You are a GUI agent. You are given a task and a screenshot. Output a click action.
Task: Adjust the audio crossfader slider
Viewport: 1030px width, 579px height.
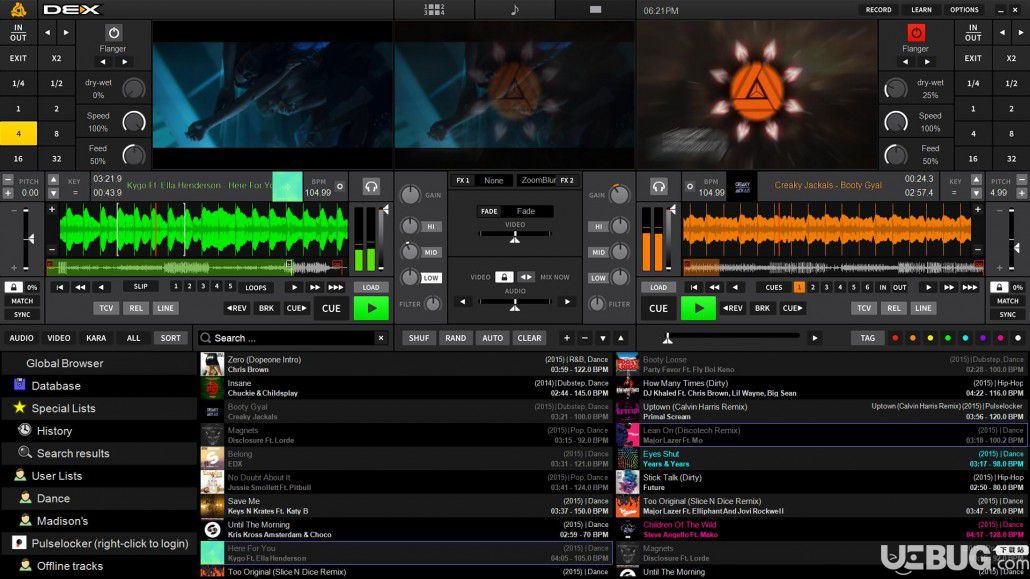click(514, 304)
